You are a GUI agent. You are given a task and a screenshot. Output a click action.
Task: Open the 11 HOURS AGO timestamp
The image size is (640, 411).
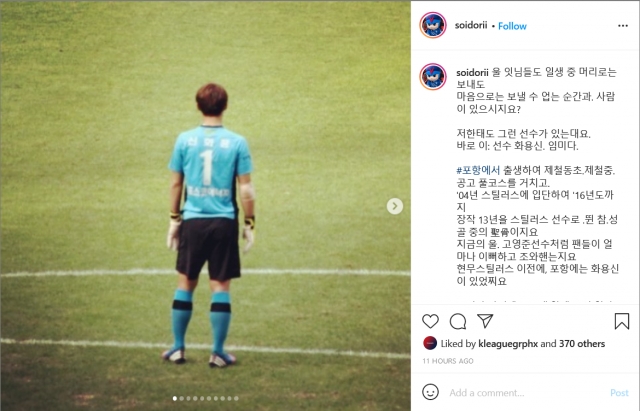448,361
